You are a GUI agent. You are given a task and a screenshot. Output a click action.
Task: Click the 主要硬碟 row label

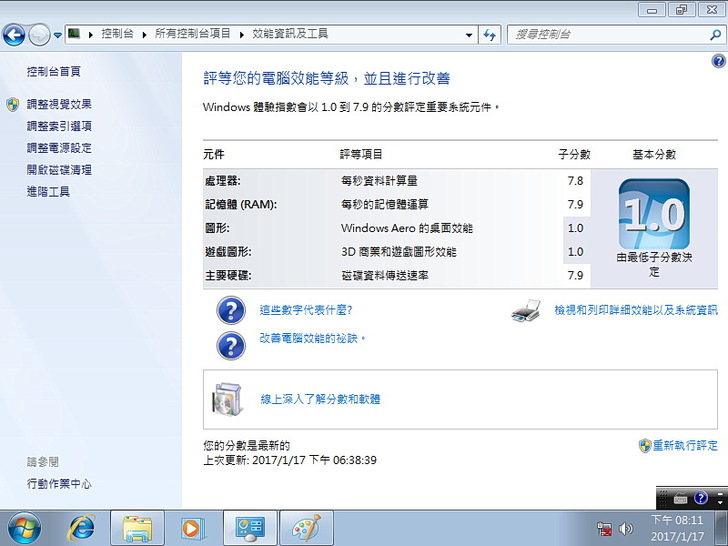228,275
